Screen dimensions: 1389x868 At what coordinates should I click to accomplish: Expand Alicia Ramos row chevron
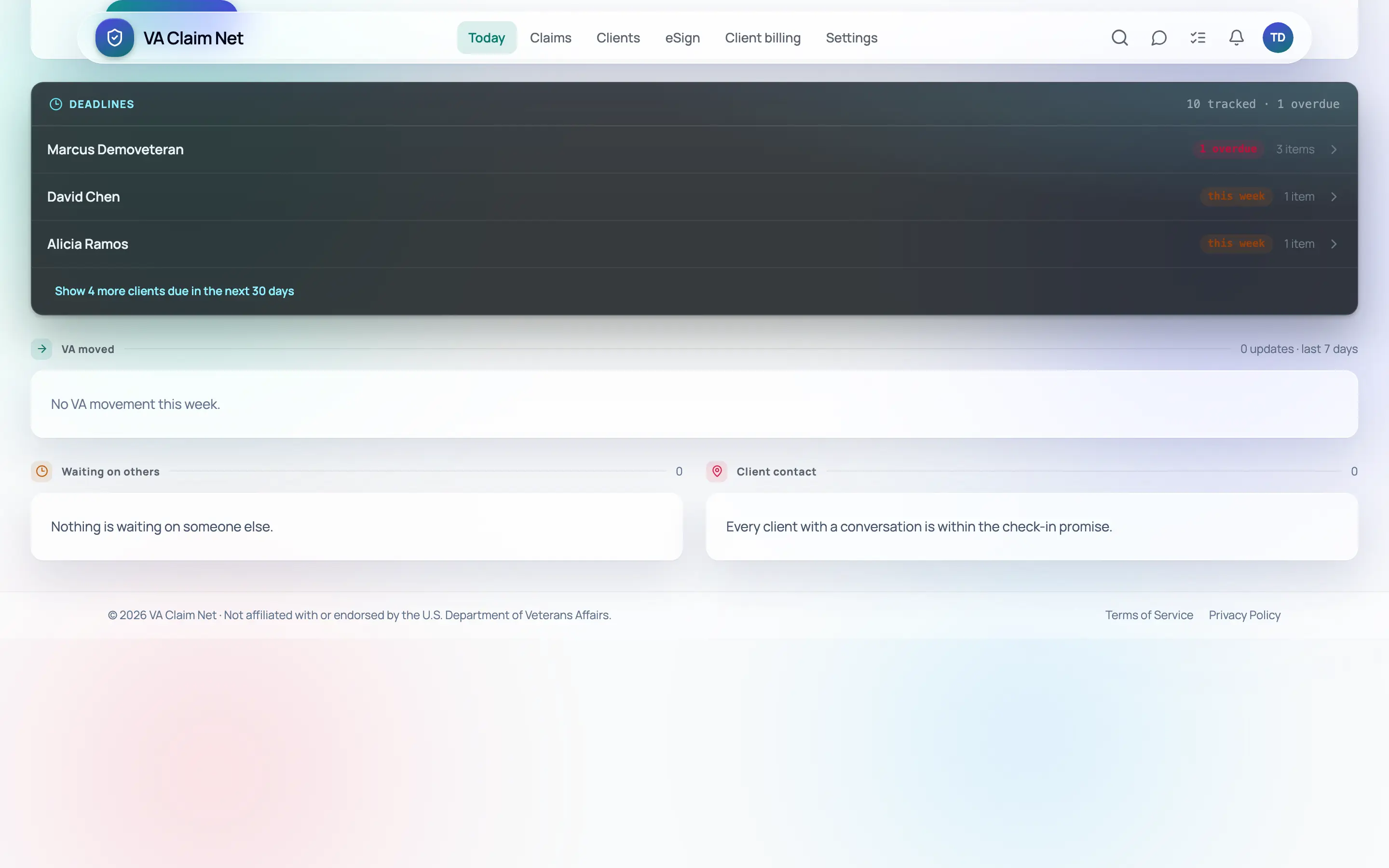1334,244
